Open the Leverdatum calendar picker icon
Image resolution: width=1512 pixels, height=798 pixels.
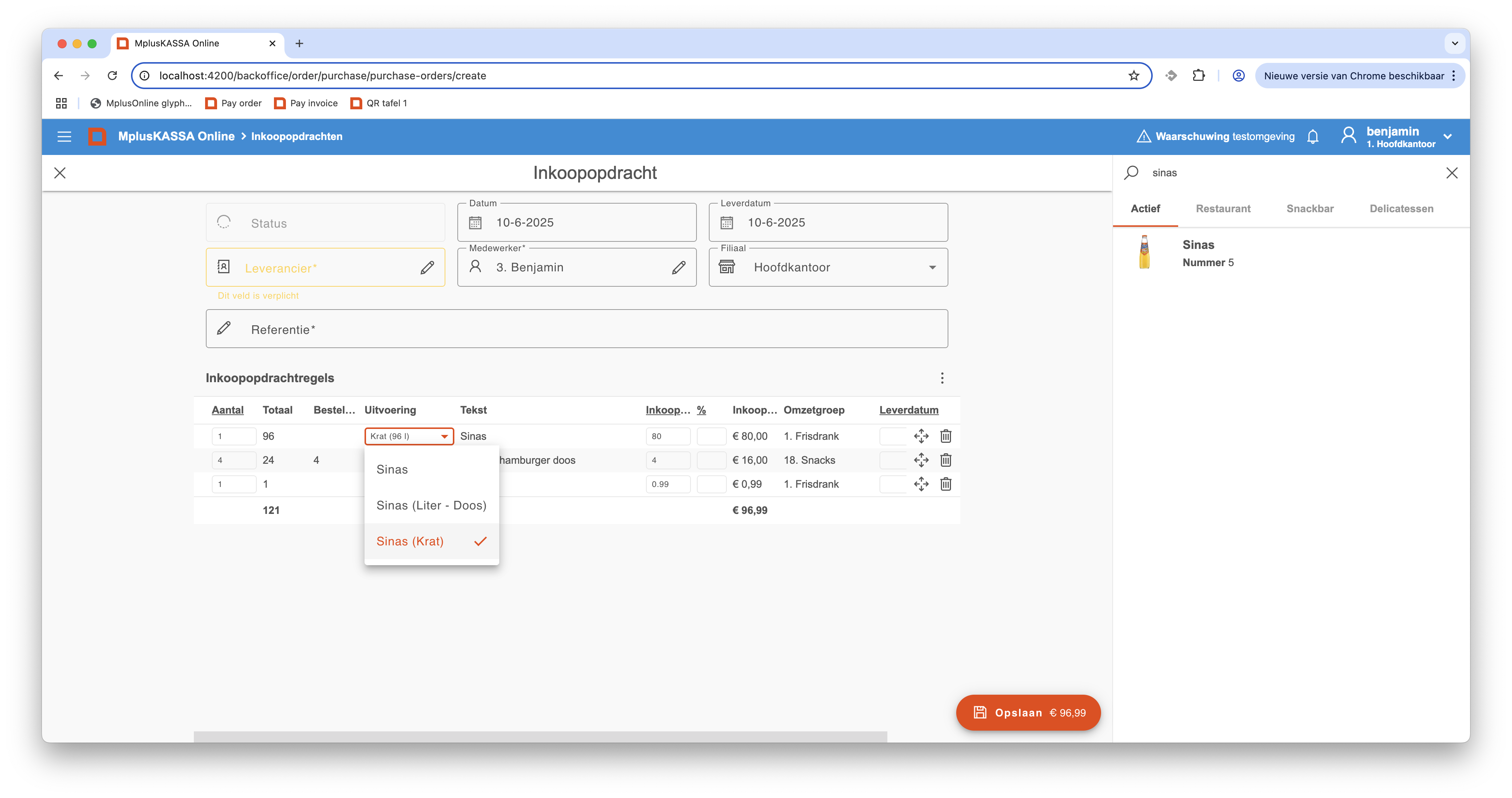727,223
